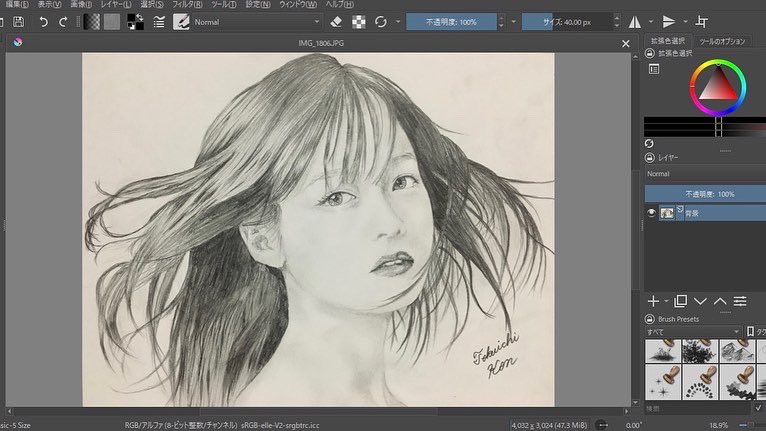Open フィルタ(R) menu

coord(187,4)
